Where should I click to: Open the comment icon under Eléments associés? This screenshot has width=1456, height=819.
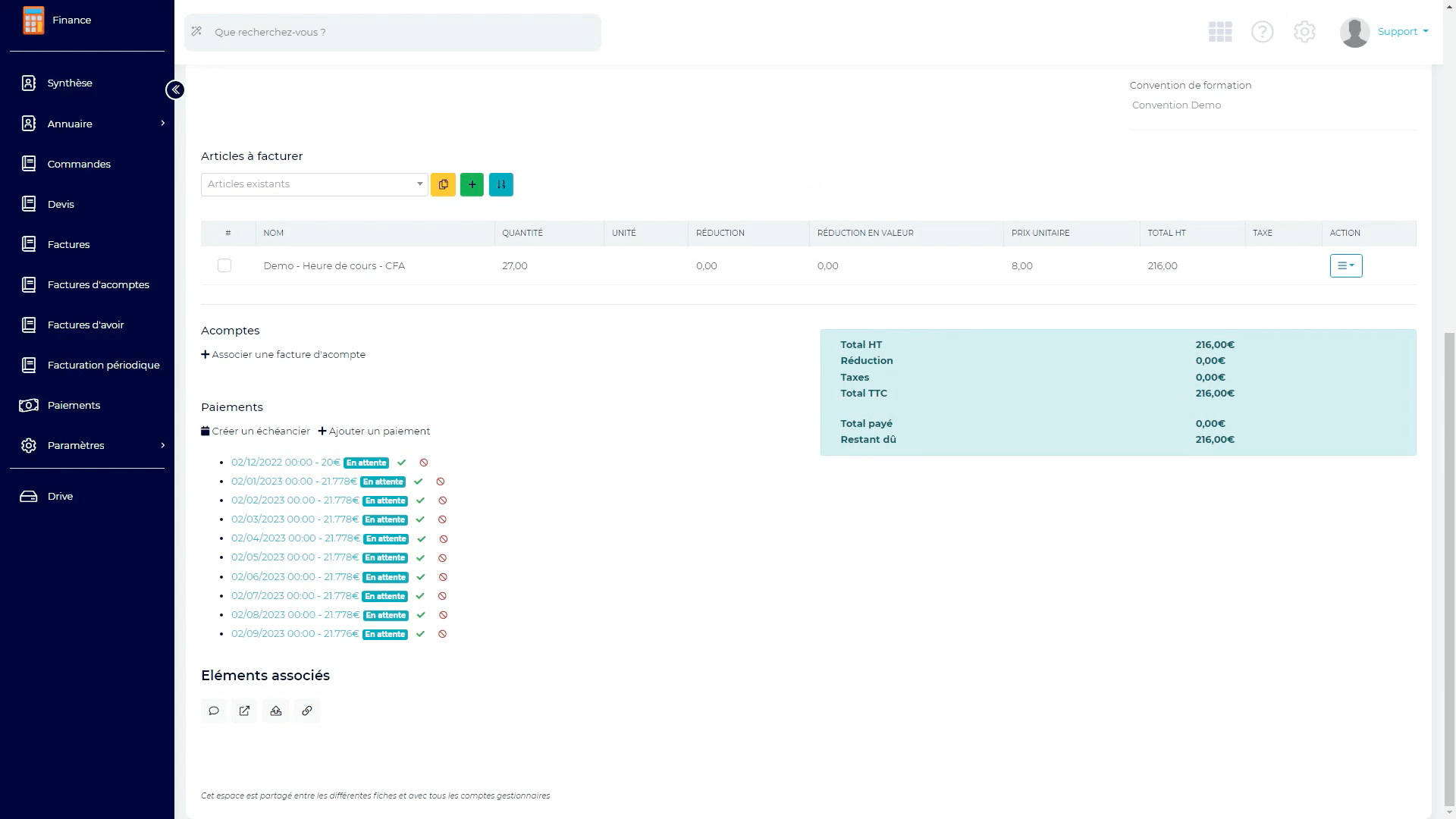[214, 711]
